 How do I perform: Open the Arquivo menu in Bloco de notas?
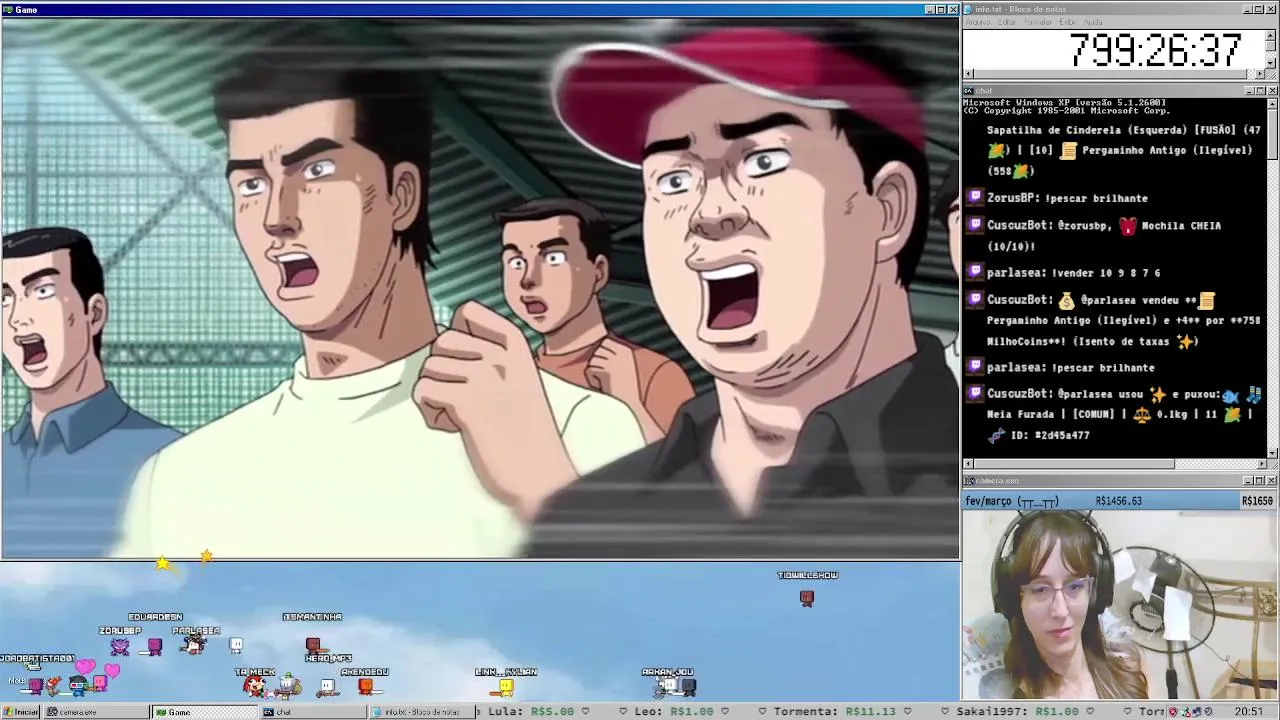click(978, 22)
